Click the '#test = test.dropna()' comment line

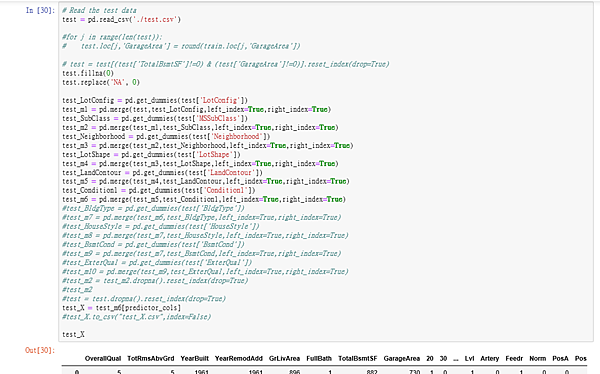(144, 299)
